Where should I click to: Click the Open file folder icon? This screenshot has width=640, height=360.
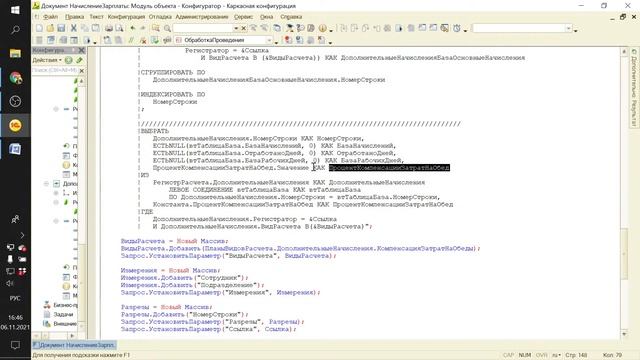coord(50,28)
